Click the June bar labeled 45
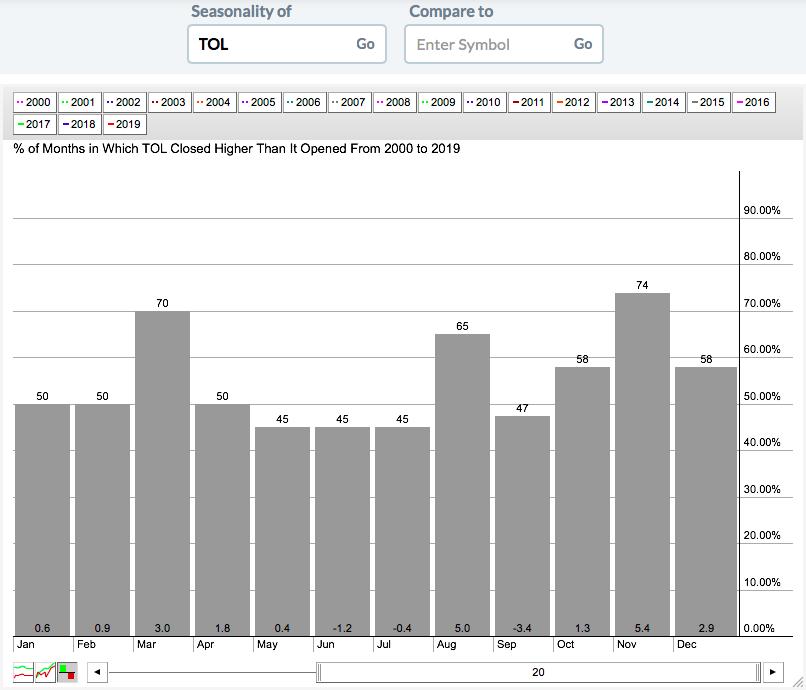Viewport: 806px width, 690px height. coord(342,532)
